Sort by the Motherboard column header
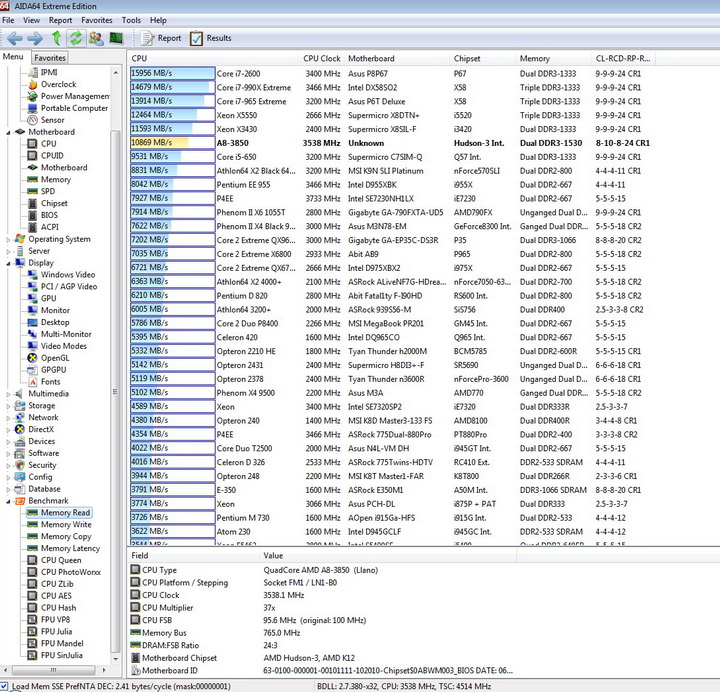 coord(396,59)
